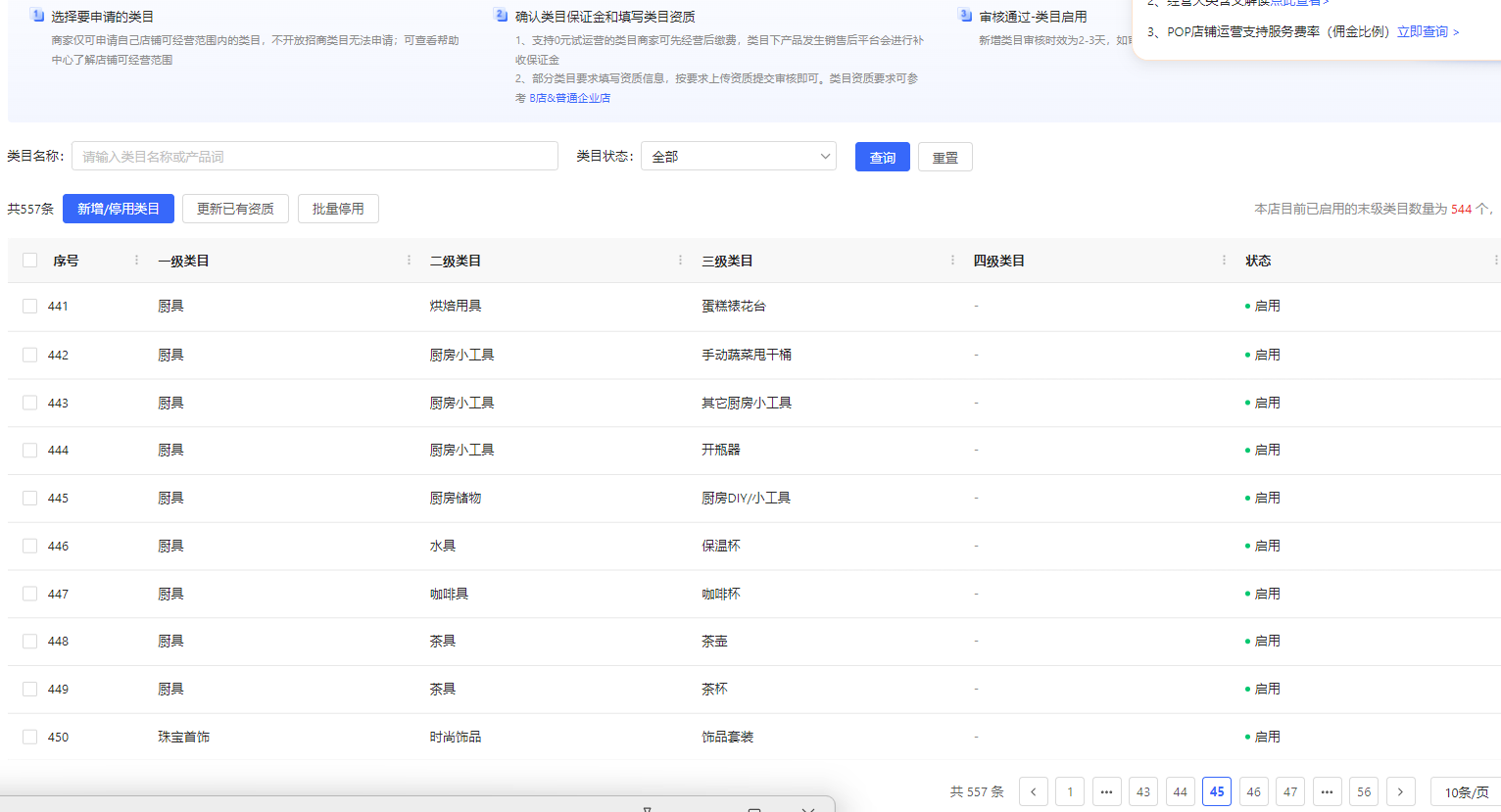1501x812 pixels.
Task: Click the 新增/停用类目 button
Action: click(119, 209)
